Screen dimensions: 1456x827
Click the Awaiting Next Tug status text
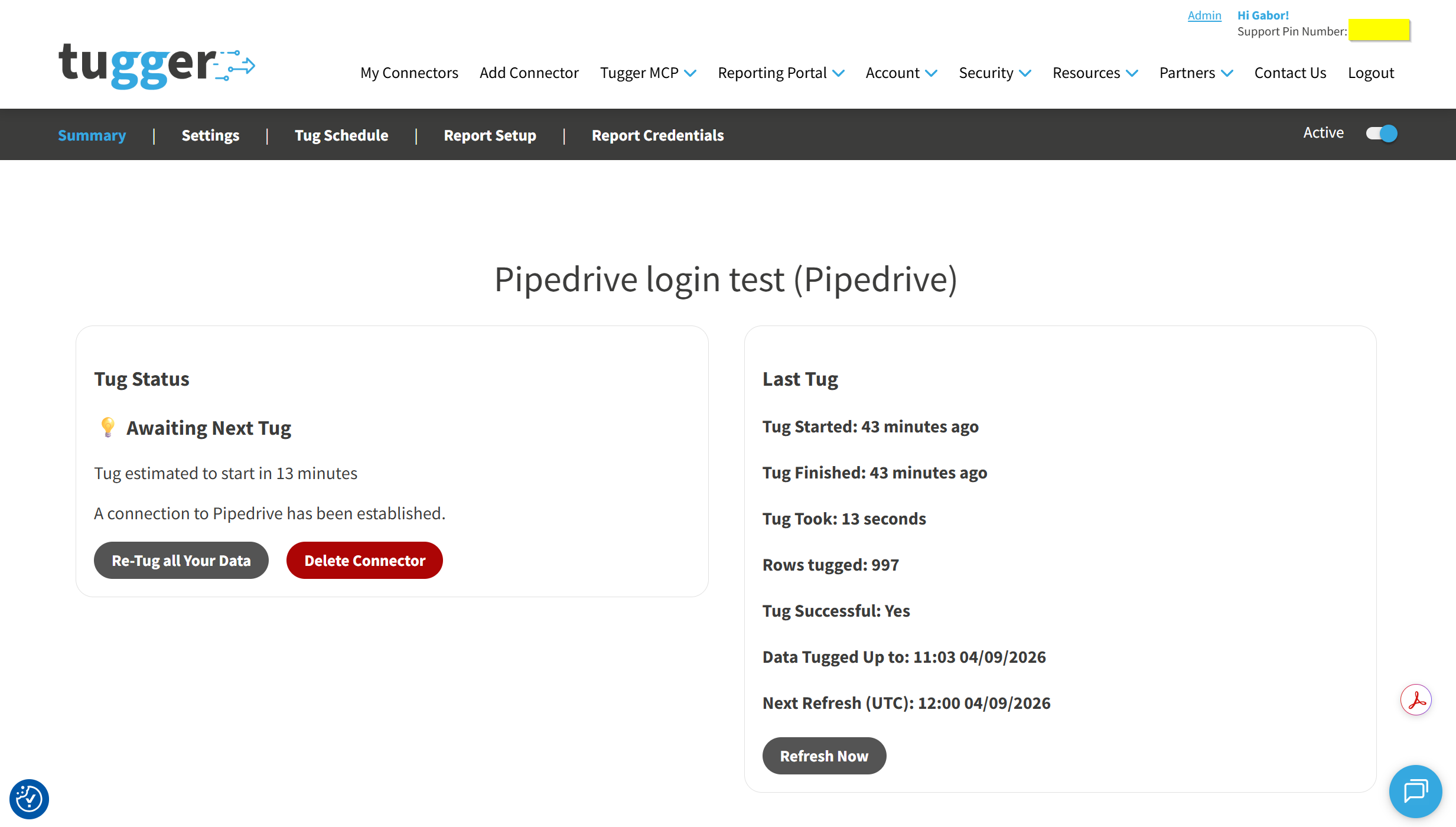pyautogui.click(x=209, y=428)
